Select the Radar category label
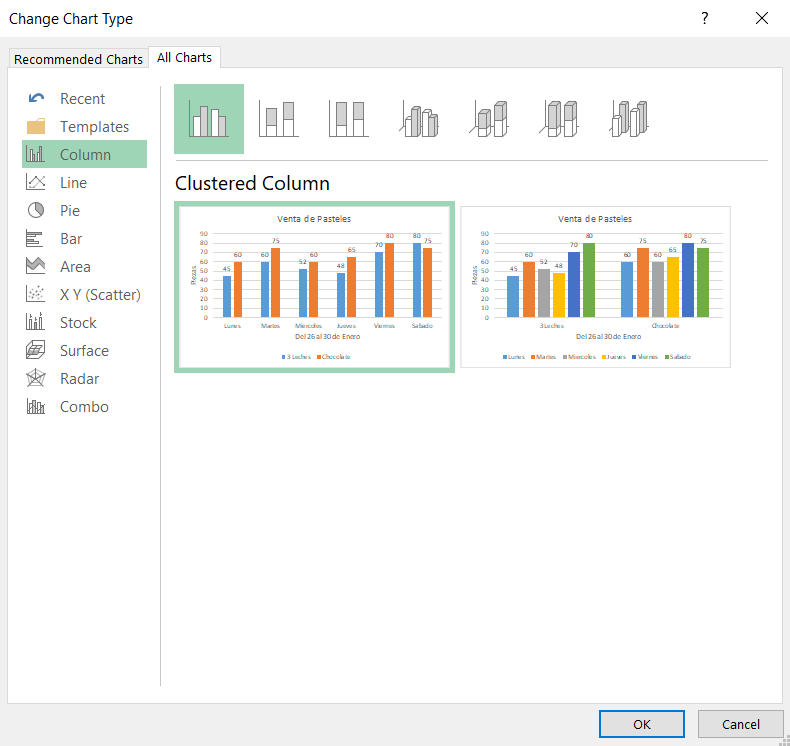Image resolution: width=790 pixels, height=746 pixels. [79, 379]
